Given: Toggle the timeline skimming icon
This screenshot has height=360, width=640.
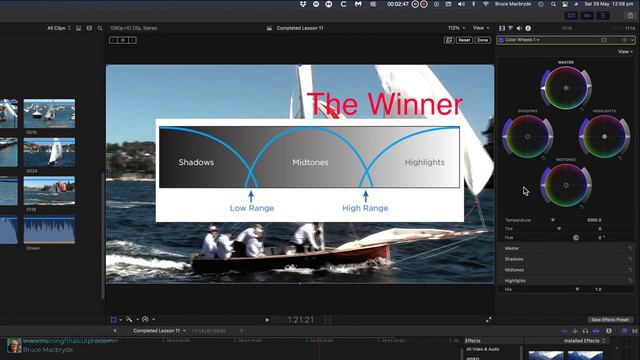Looking at the screenshot, I should pyautogui.click(x=564, y=331).
